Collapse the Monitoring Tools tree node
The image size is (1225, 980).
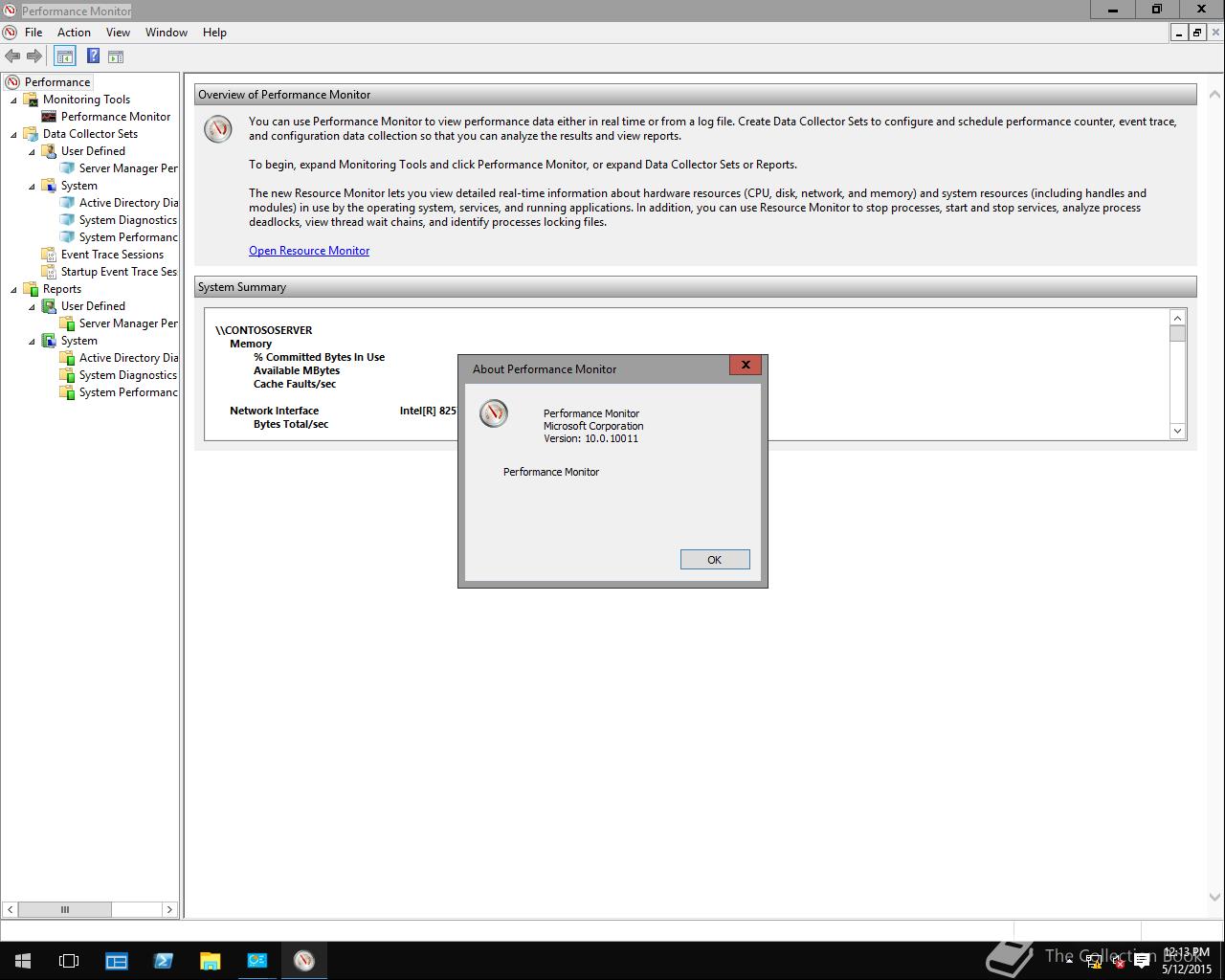[x=14, y=100]
